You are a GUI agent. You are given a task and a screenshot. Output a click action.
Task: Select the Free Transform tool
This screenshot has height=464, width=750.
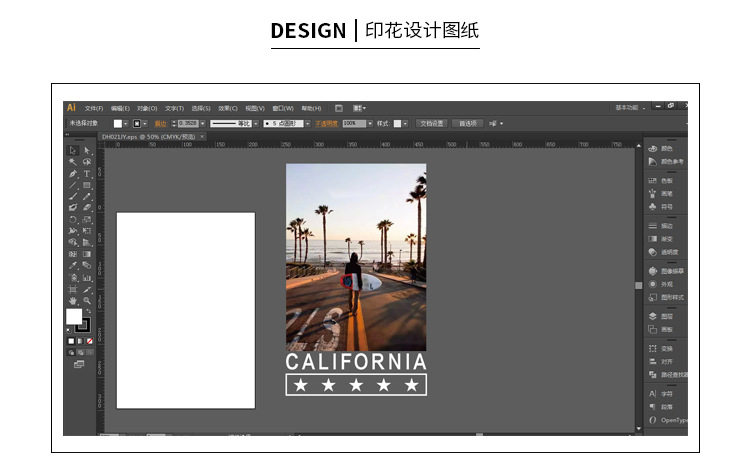click(87, 231)
